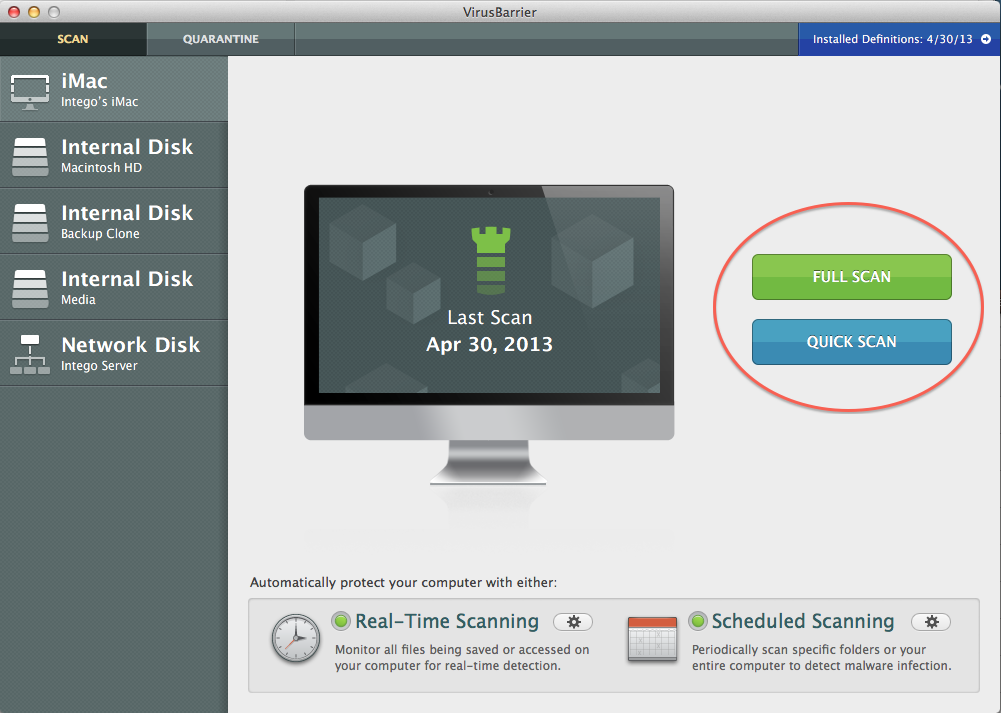Minimize the VirusBarrier window
This screenshot has height=713, width=1001.
[34, 11]
